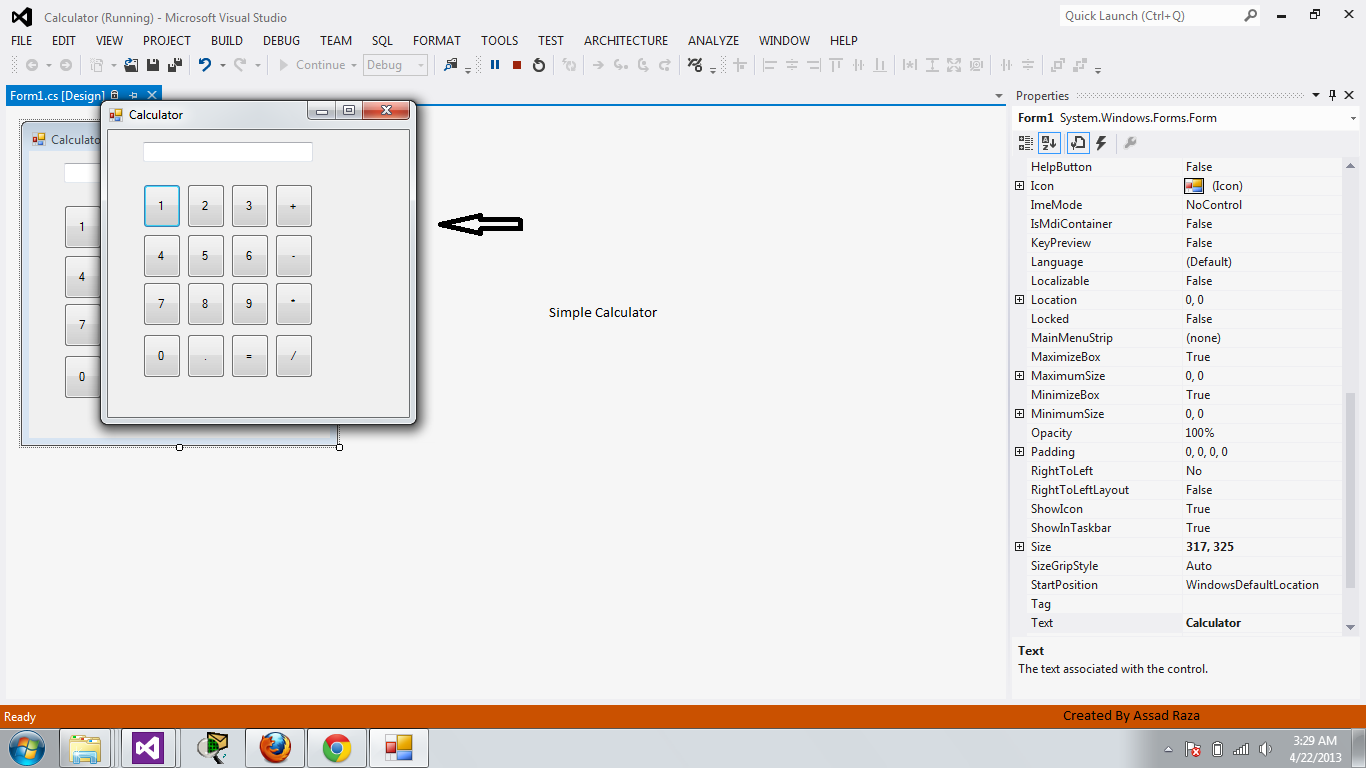Click the Break All pause icon
This screenshot has height=772, width=1366.
click(x=494, y=64)
